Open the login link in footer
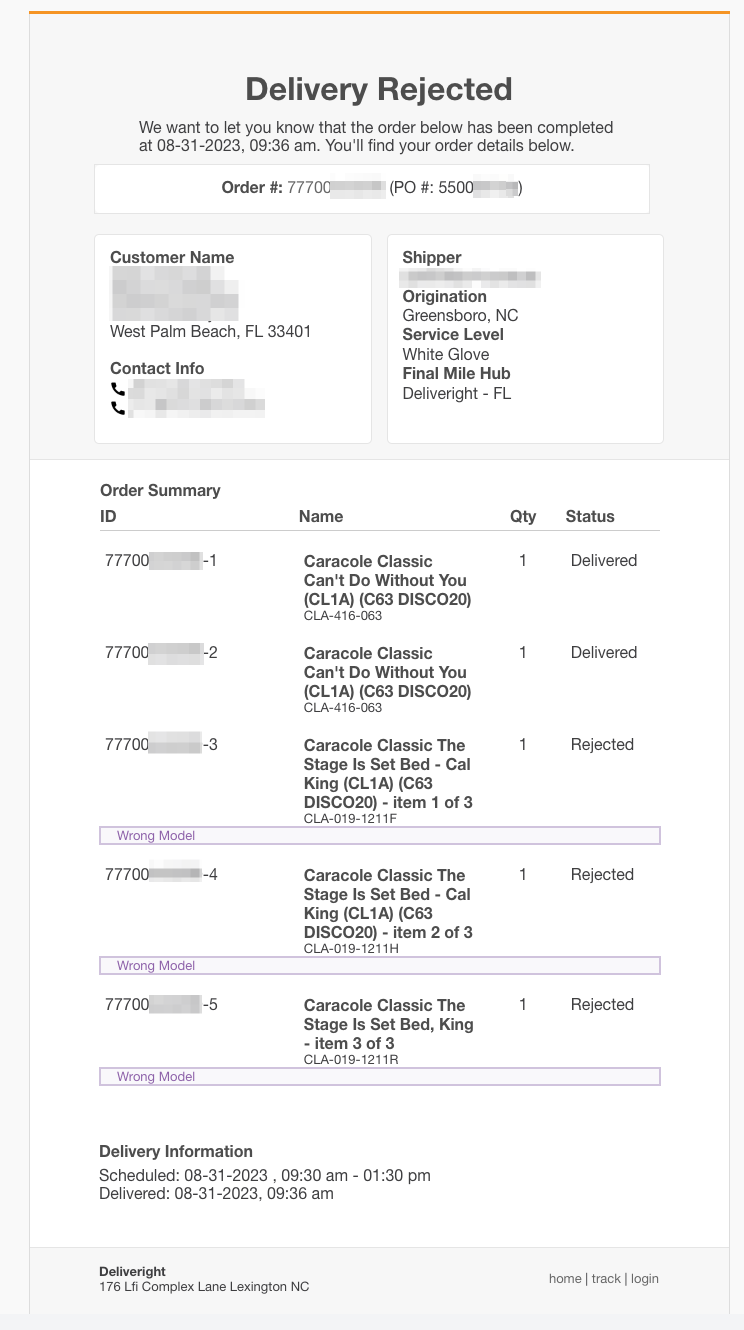Image resolution: width=744 pixels, height=1330 pixels. click(x=644, y=1278)
